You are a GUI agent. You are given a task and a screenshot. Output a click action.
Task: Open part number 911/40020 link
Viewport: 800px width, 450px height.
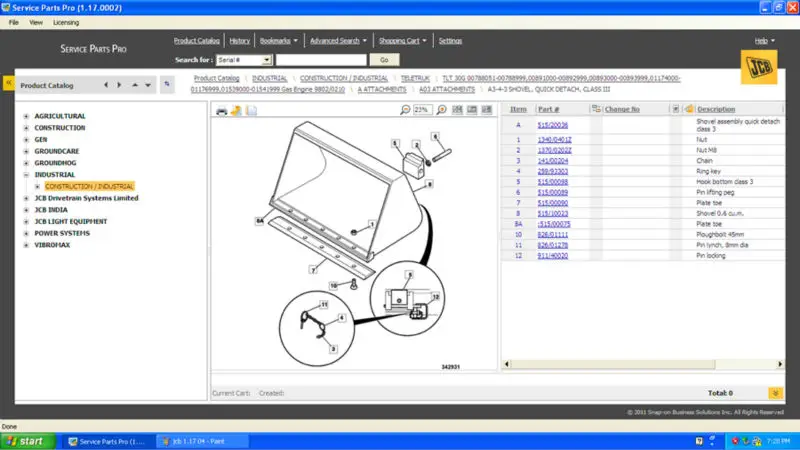[x=553, y=256]
